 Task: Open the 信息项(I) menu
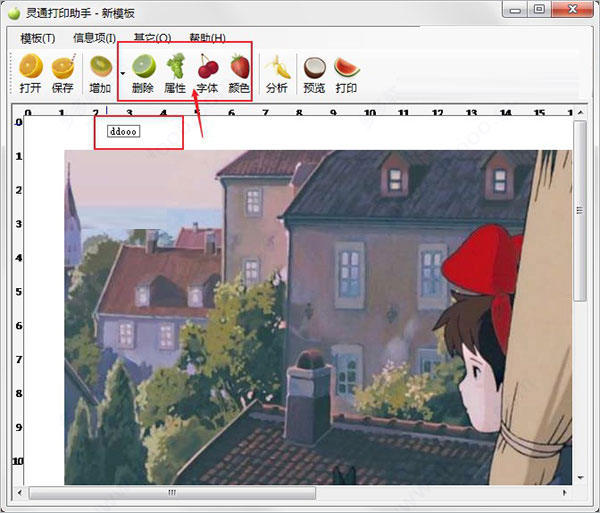(94, 38)
